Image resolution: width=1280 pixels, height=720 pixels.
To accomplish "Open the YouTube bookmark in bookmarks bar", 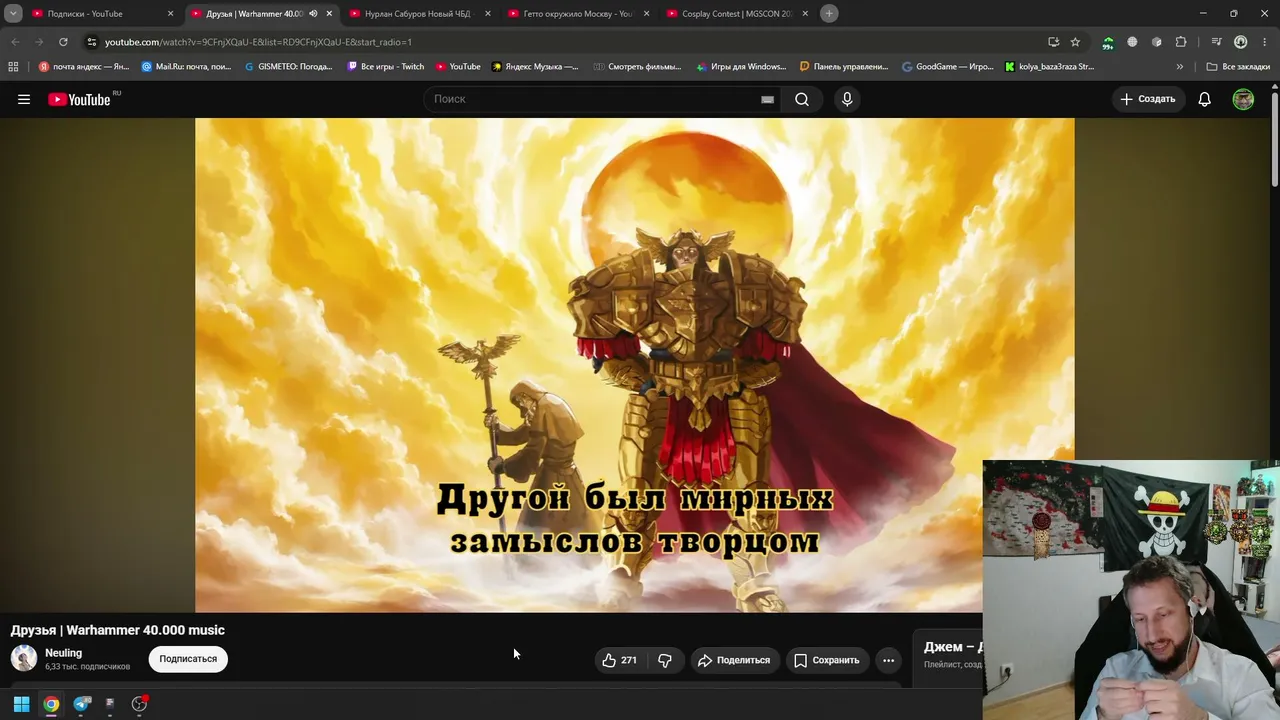I will pyautogui.click(x=458, y=67).
